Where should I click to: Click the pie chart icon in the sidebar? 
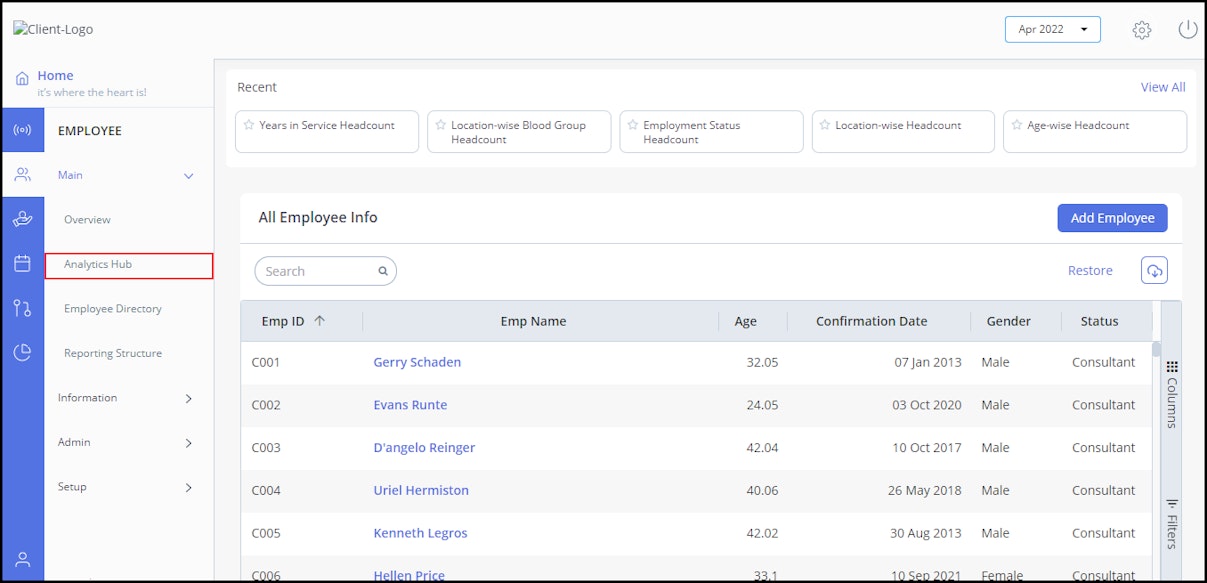tap(22, 353)
